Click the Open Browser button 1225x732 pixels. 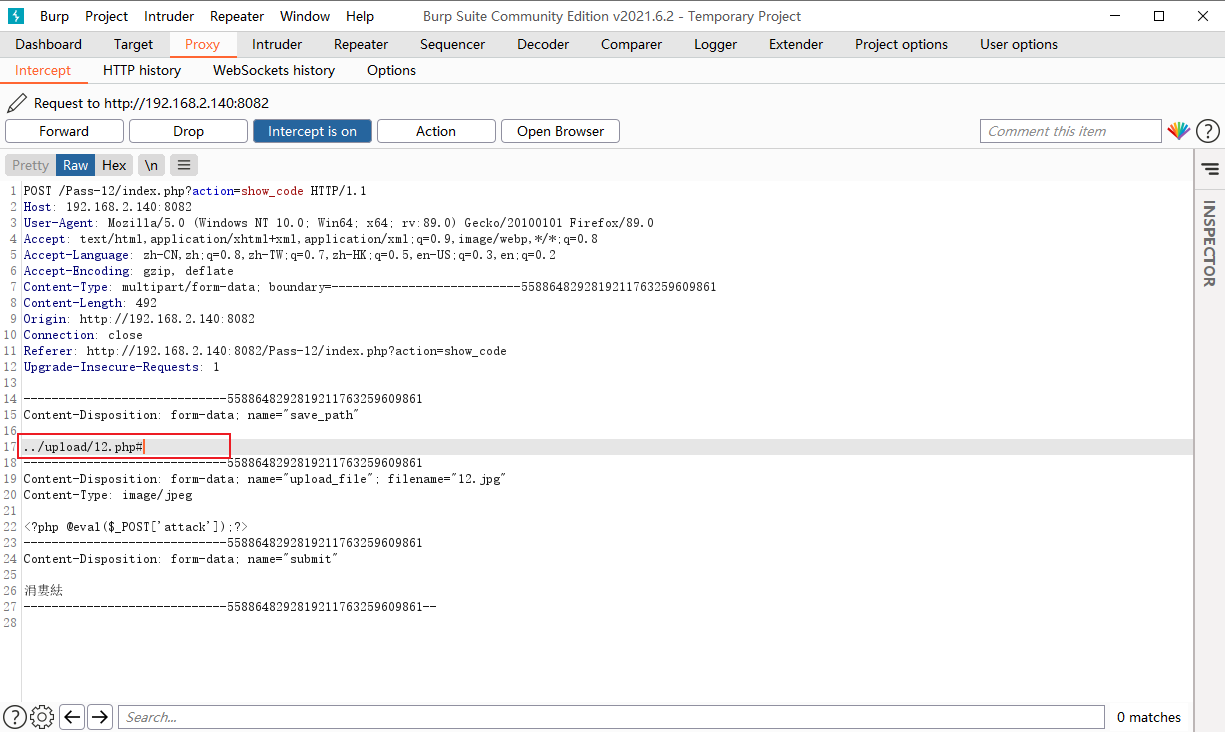coord(560,131)
